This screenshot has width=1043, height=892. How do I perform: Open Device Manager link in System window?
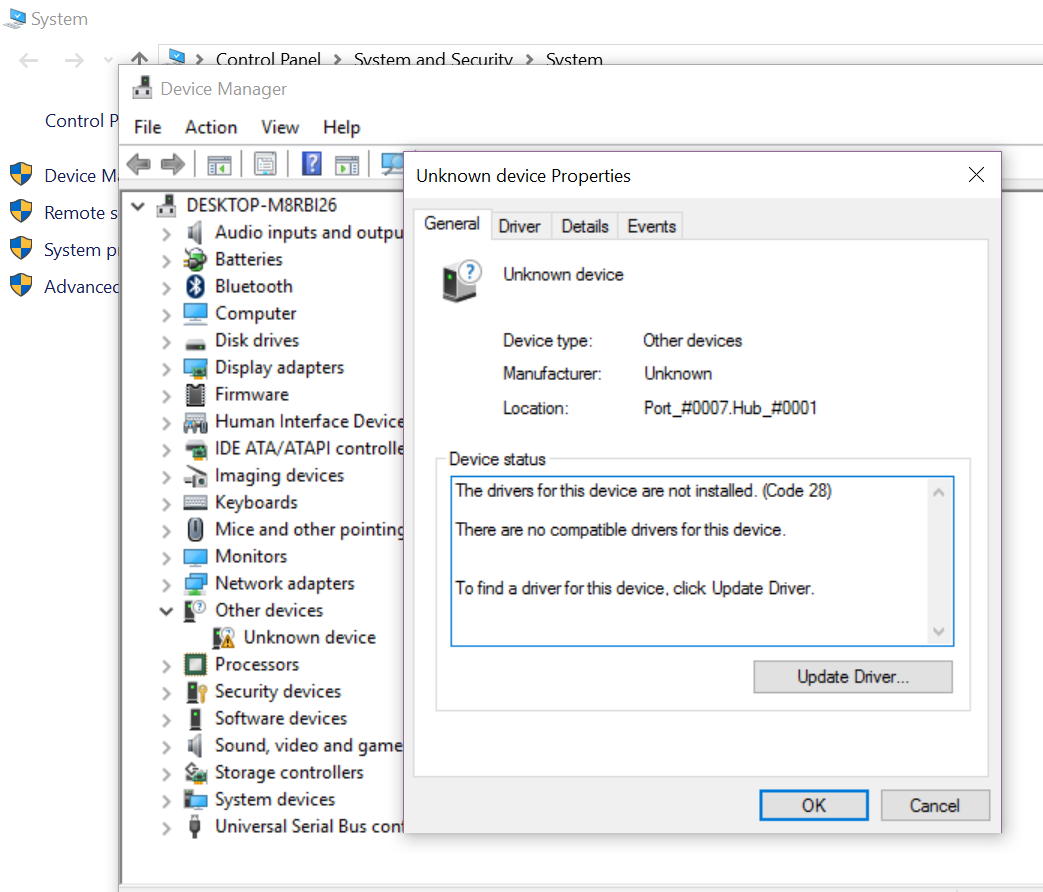(80, 176)
